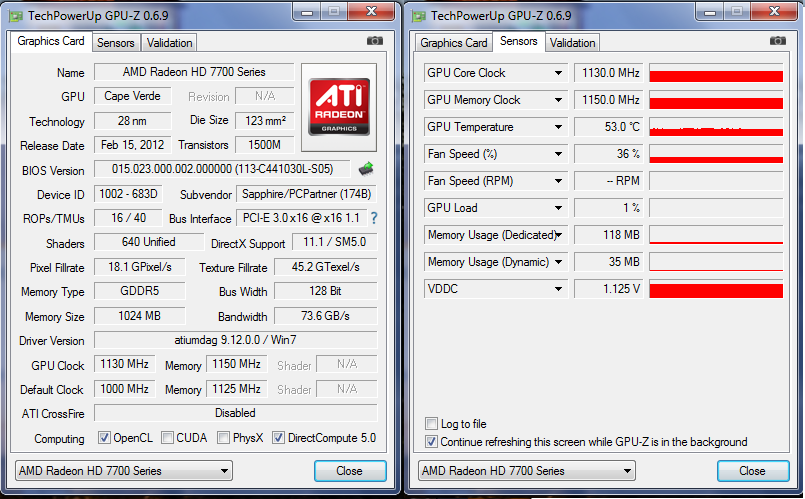Click the Texture Fillrate value 45.2 GTexel/s
The width and height of the screenshot is (805, 499).
[x=325, y=267]
